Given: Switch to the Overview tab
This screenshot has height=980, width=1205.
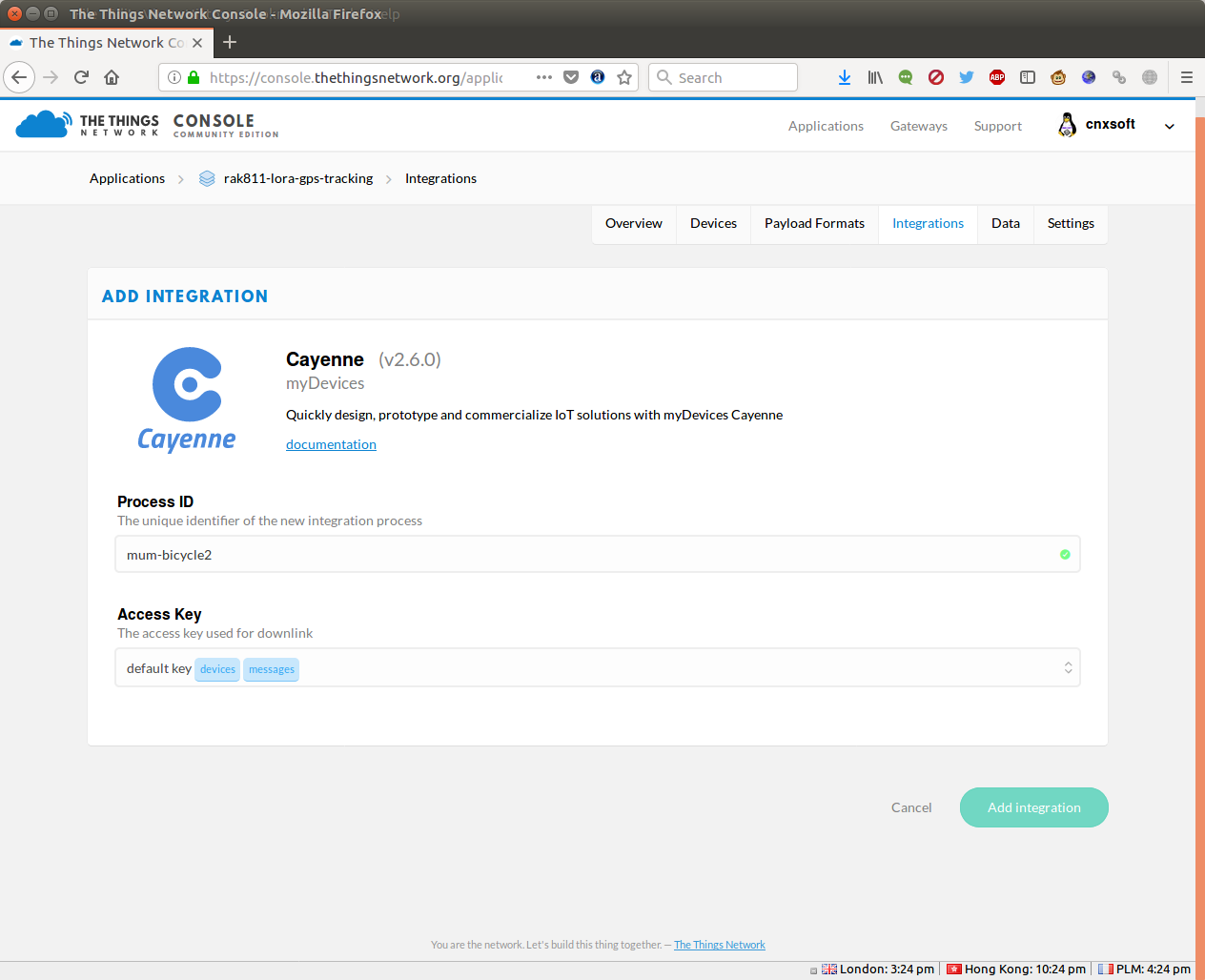Looking at the screenshot, I should click(x=634, y=224).
